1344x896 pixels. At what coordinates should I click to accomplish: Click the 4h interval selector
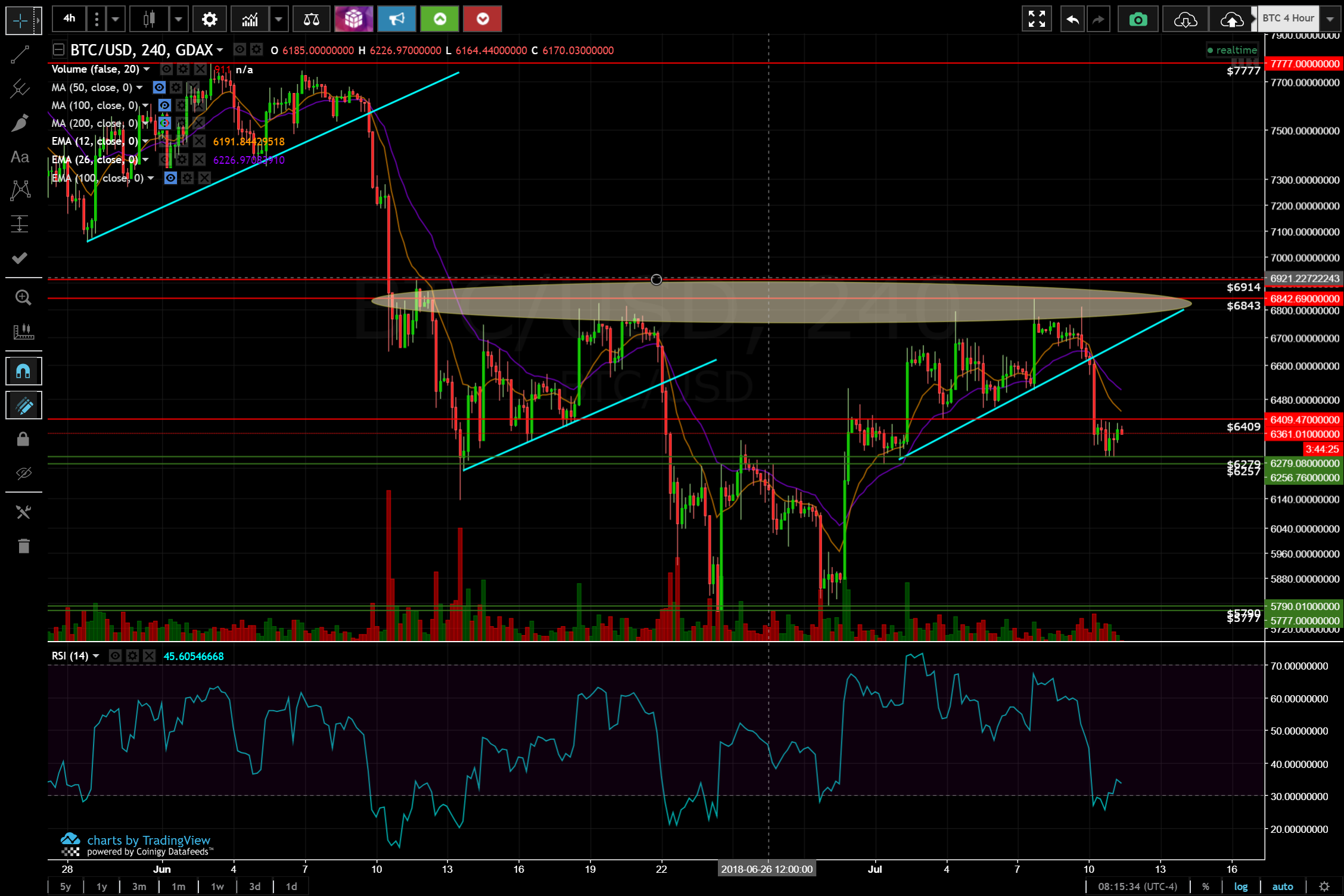click(x=69, y=19)
